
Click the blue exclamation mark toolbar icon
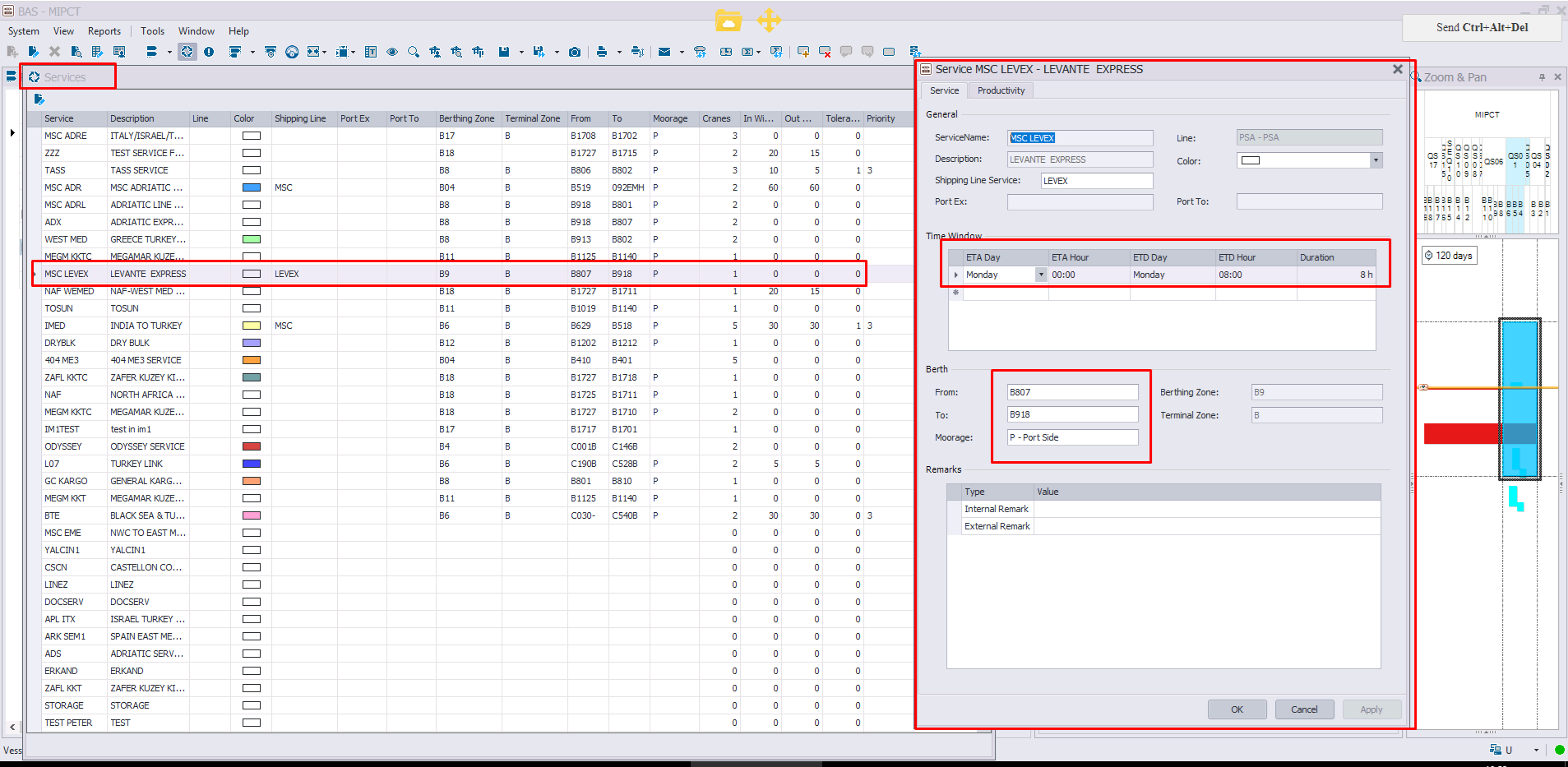(x=209, y=52)
